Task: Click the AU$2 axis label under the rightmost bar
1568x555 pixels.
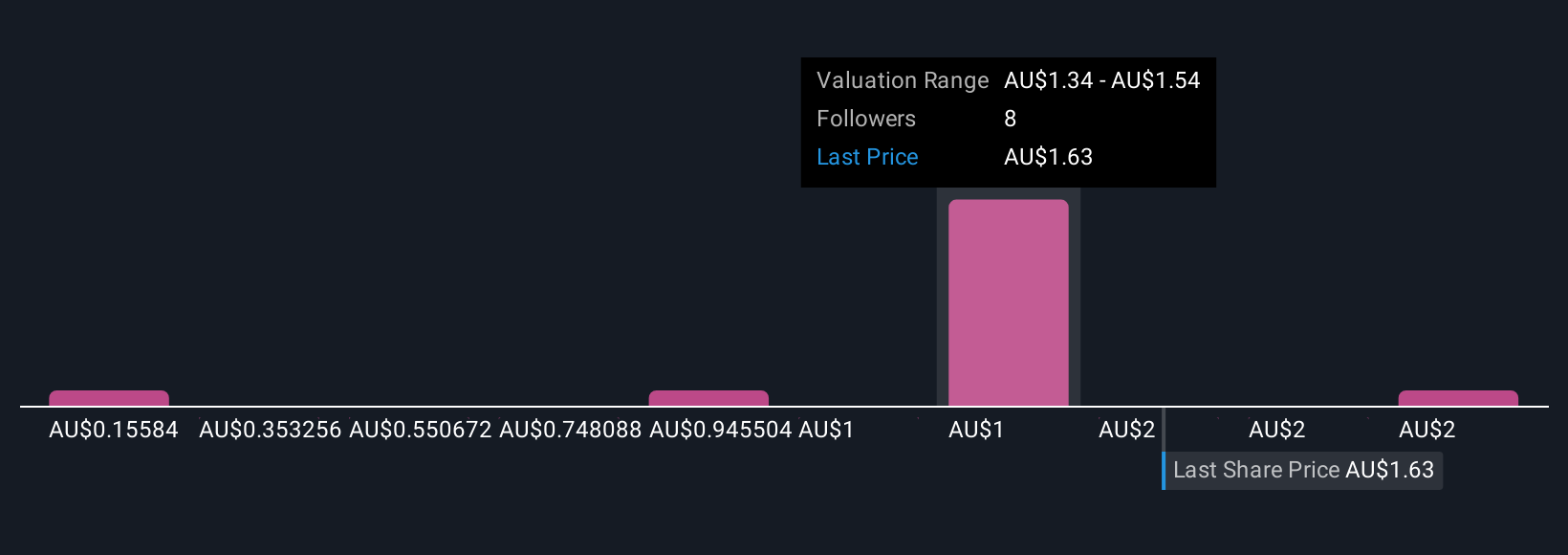Action: (x=1426, y=430)
